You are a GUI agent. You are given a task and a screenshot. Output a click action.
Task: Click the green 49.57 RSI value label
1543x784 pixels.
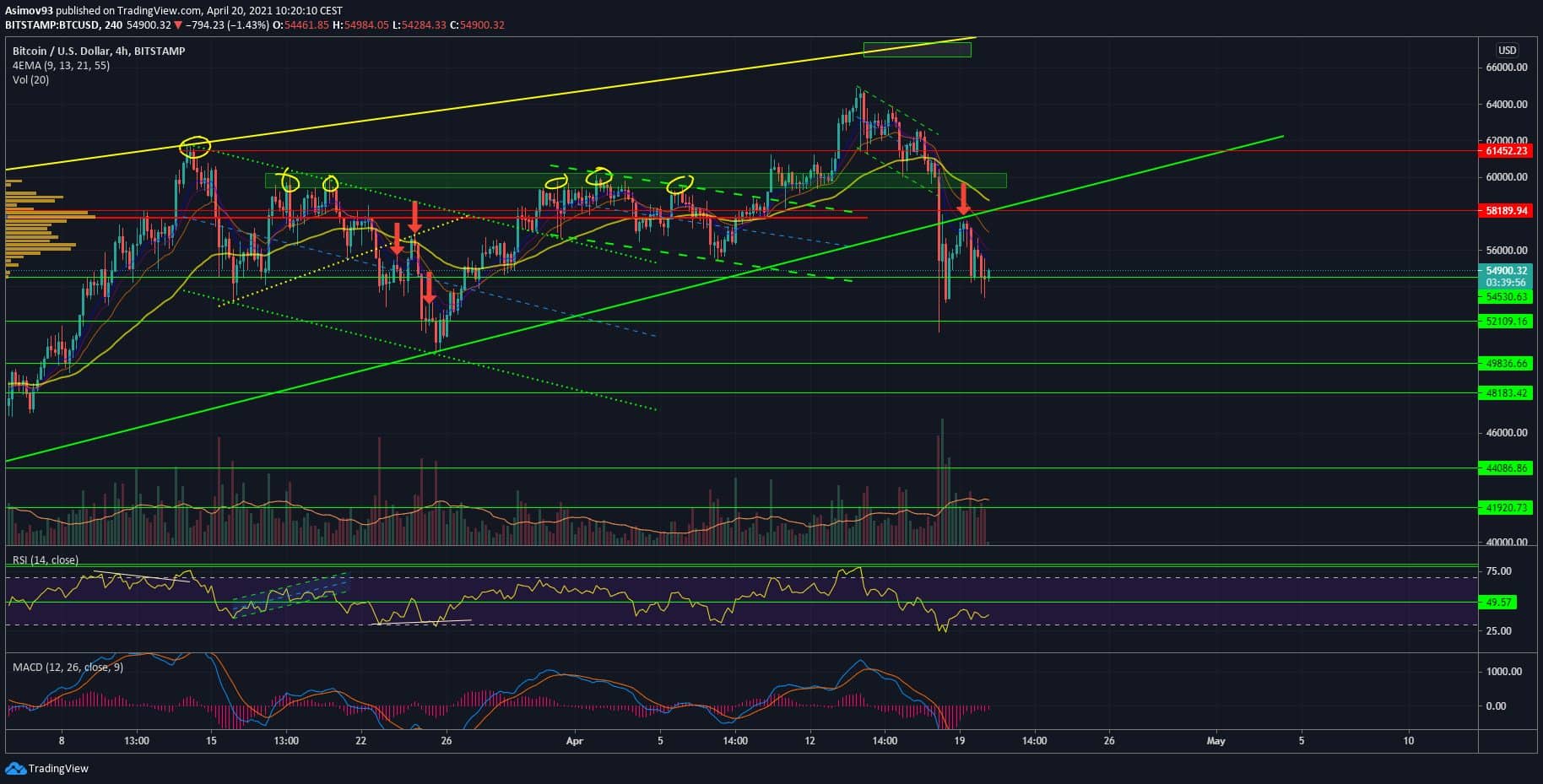tap(1499, 603)
